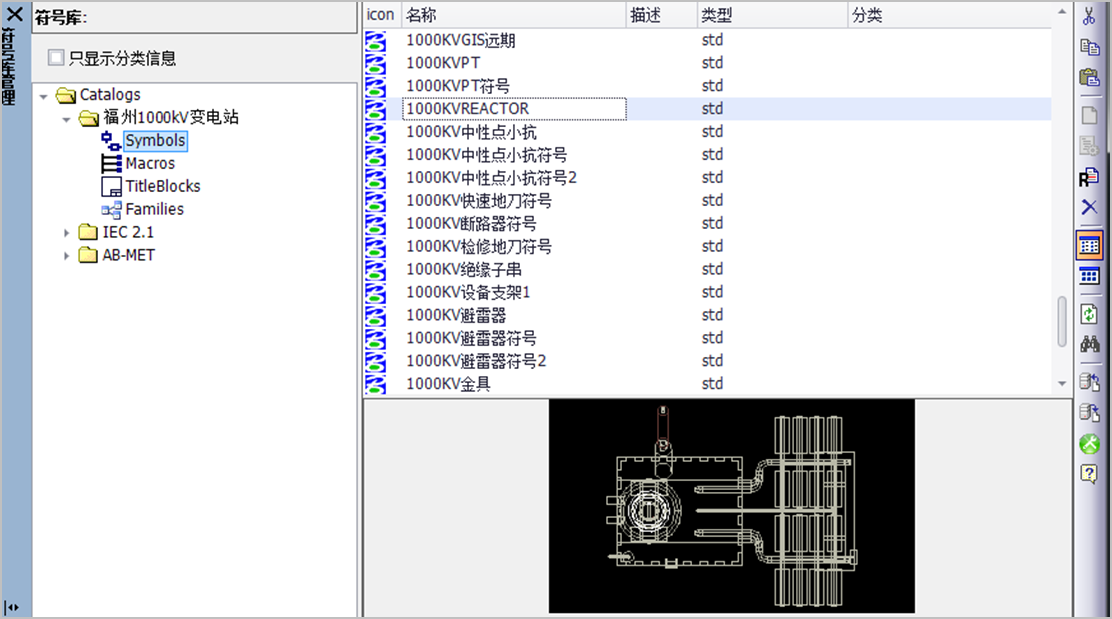Click the binoculars search icon
This screenshot has width=1112, height=619.
[x=1089, y=344]
